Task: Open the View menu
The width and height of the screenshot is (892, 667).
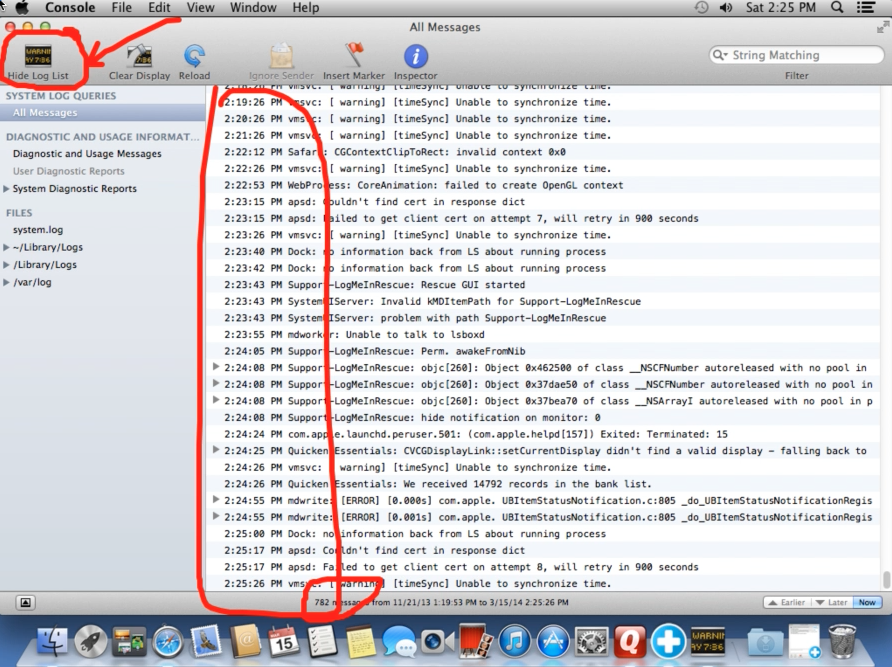Action: [200, 7]
